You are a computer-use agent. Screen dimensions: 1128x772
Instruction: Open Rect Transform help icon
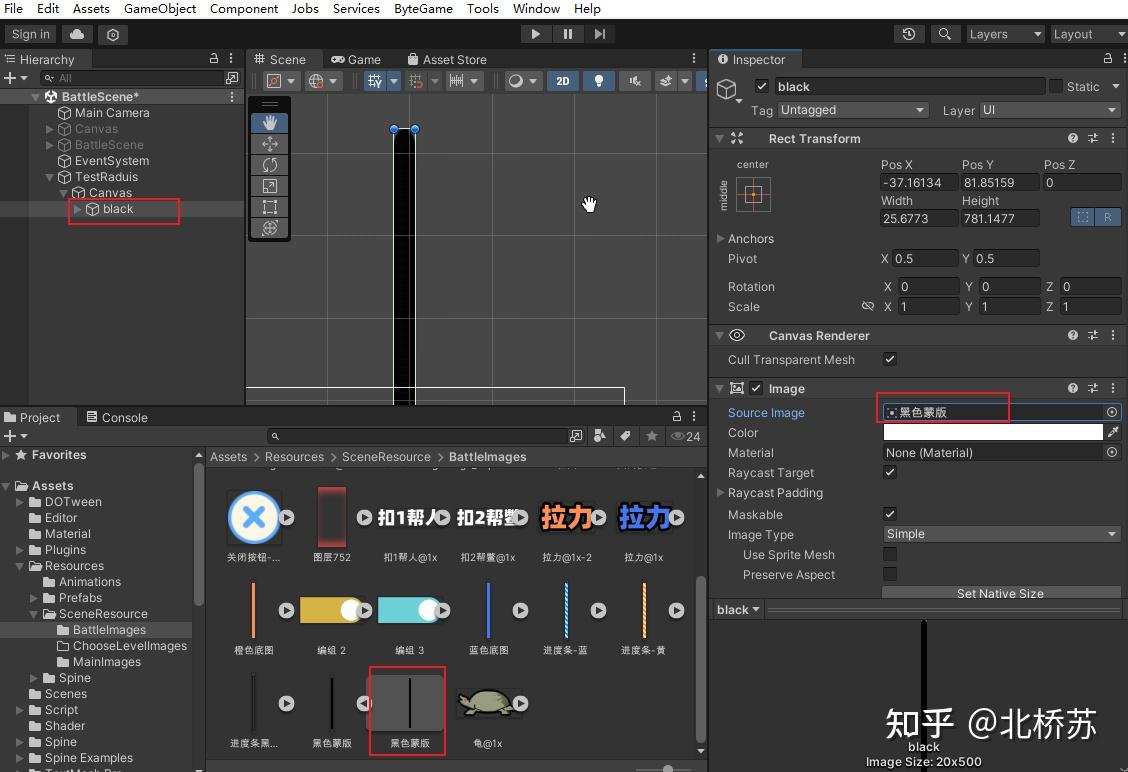(x=1073, y=138)
